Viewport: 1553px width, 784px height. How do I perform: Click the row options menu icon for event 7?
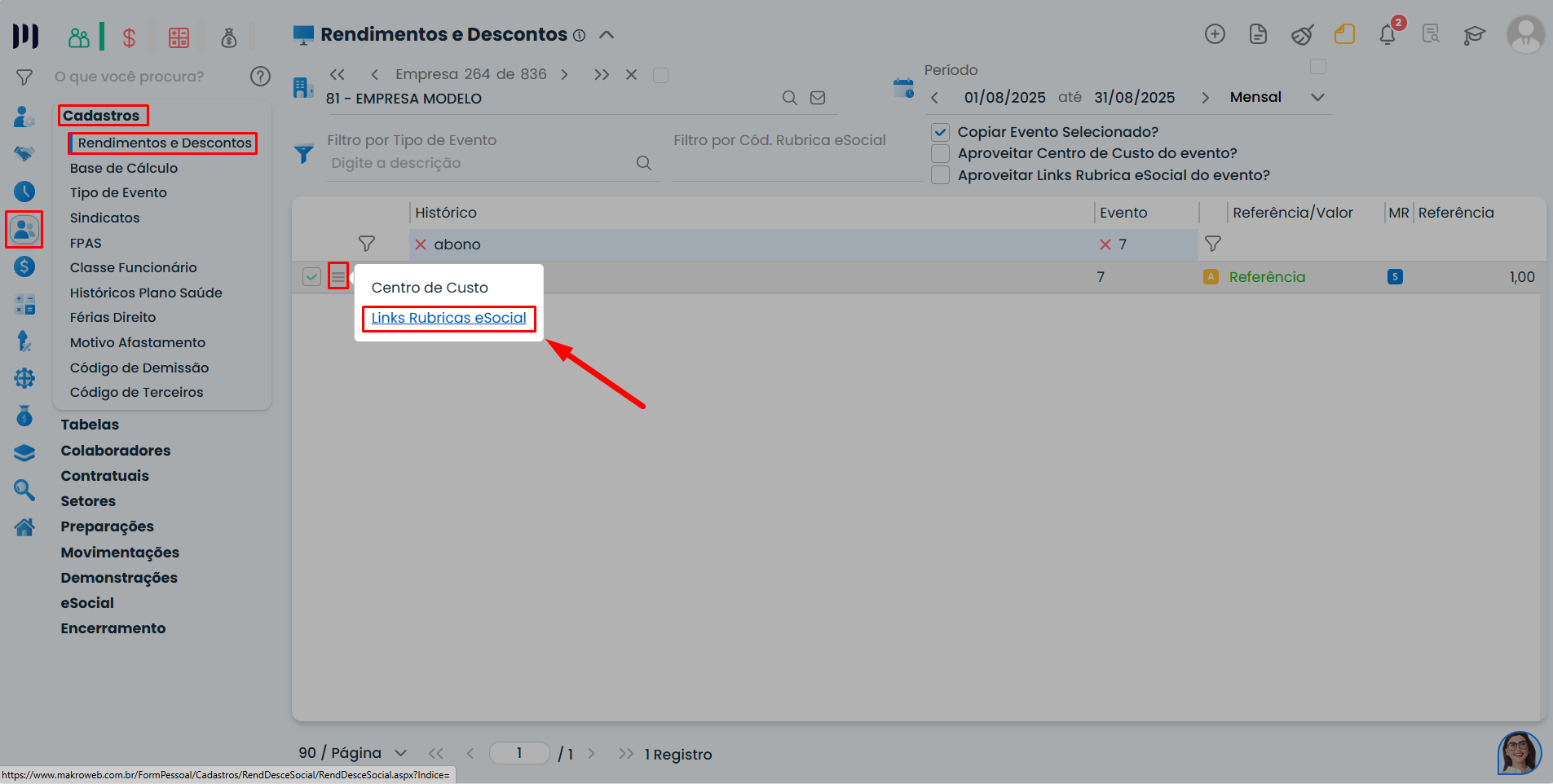point(338,276)
